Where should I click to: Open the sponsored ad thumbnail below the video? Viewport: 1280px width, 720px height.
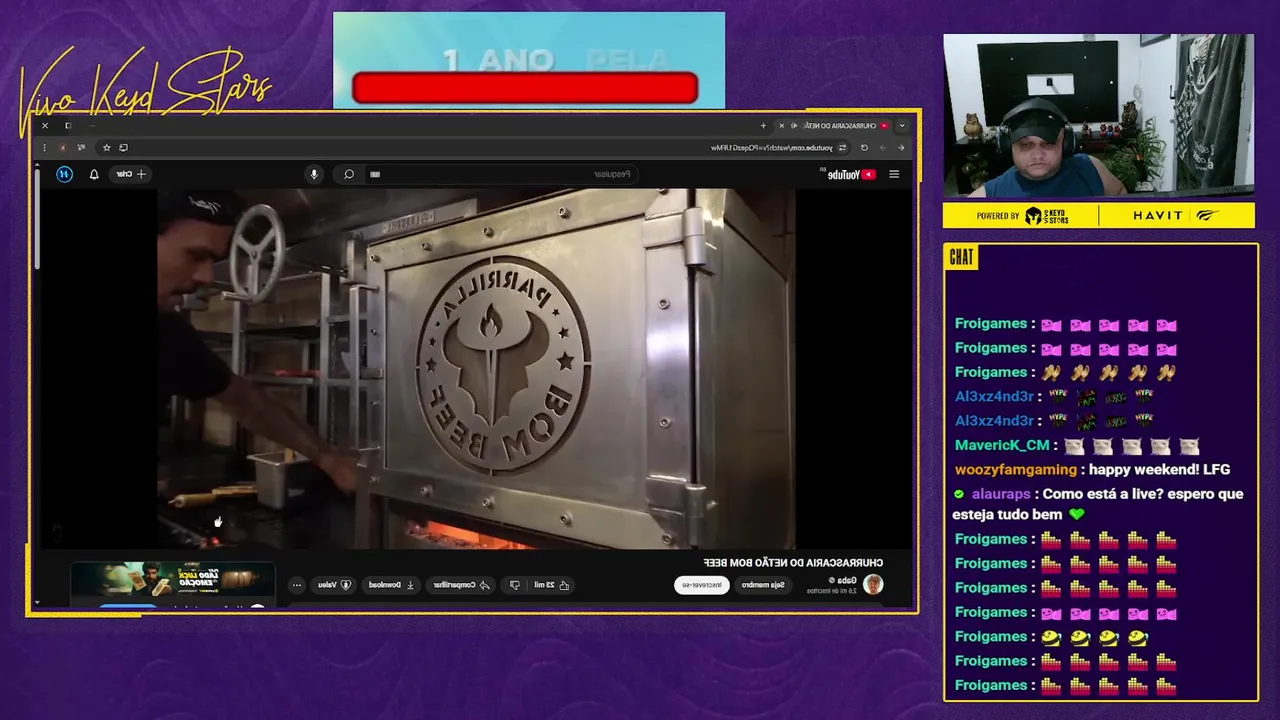coord(172,580)
